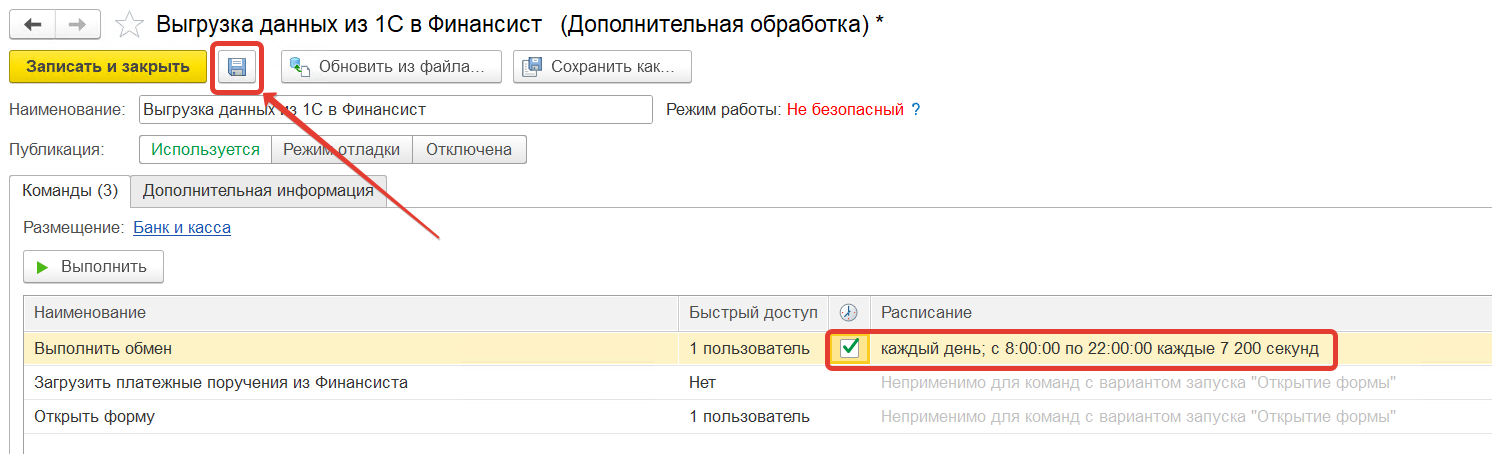
Task: Click Save as button
Action: [602, 67]
